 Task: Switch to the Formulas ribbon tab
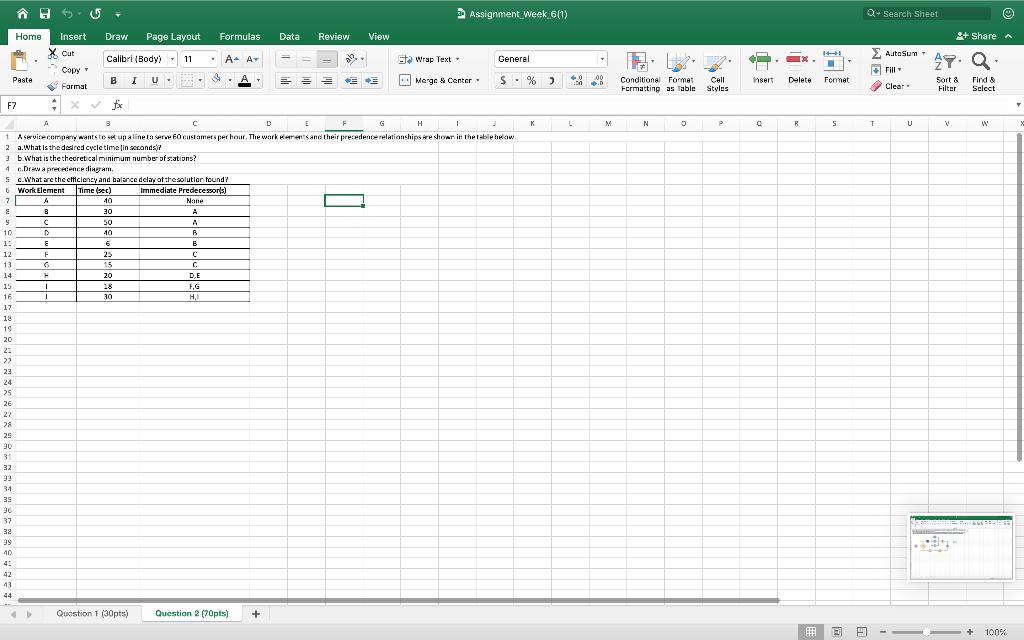tap(240, 36)
